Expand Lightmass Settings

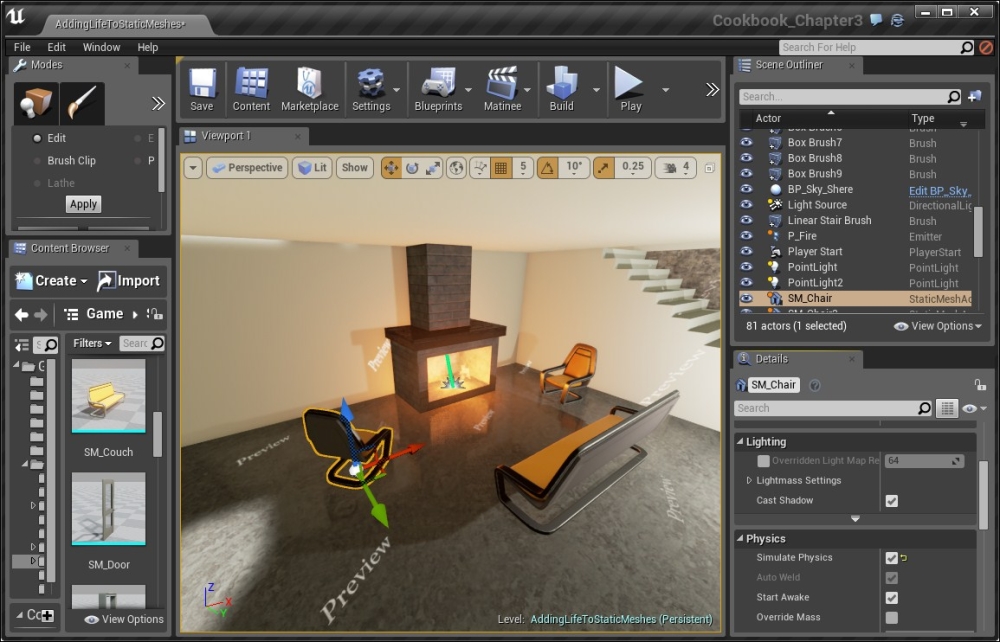[749, 481]
